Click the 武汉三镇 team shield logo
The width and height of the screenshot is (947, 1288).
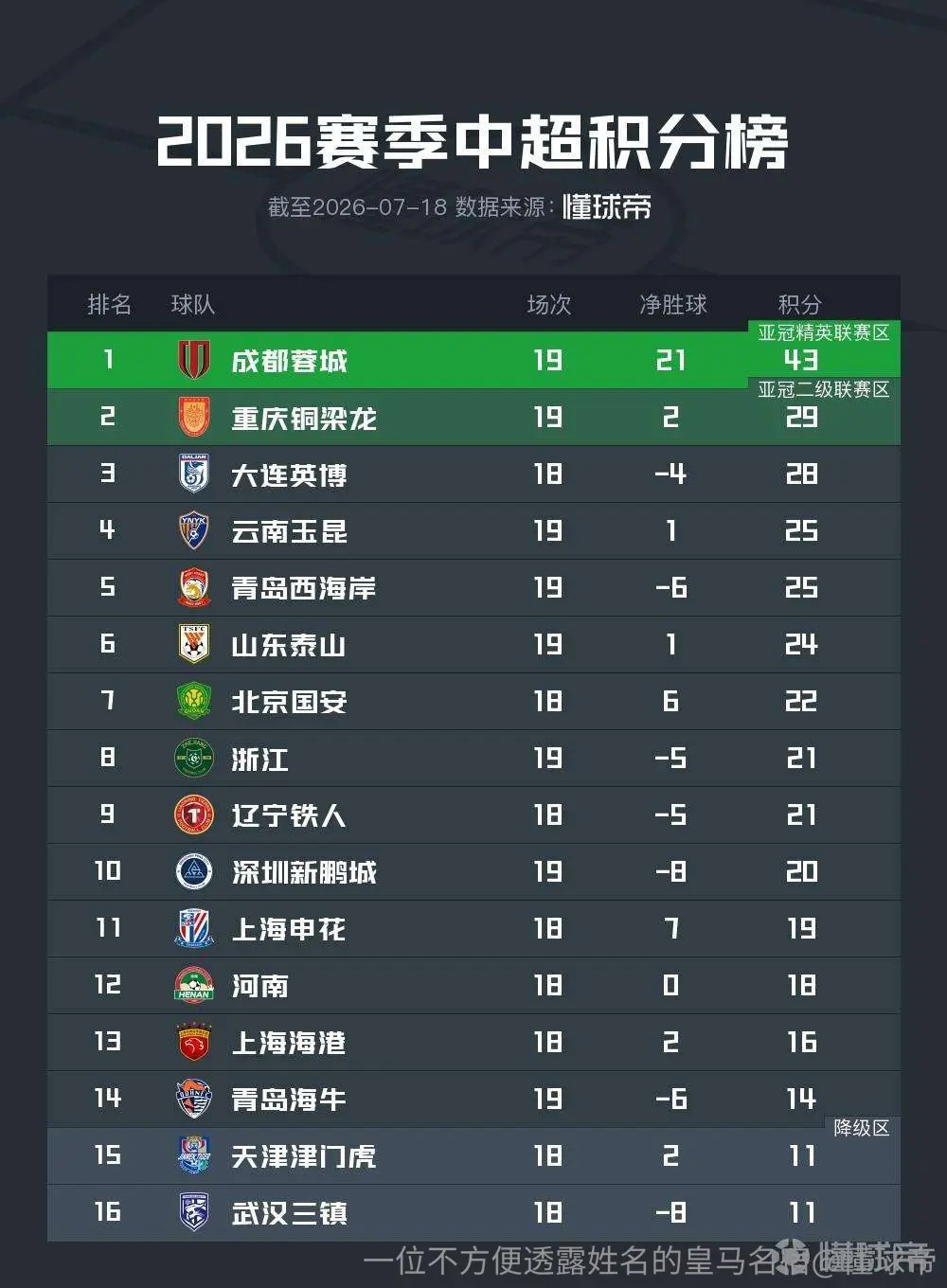[x=194, y=1212]
